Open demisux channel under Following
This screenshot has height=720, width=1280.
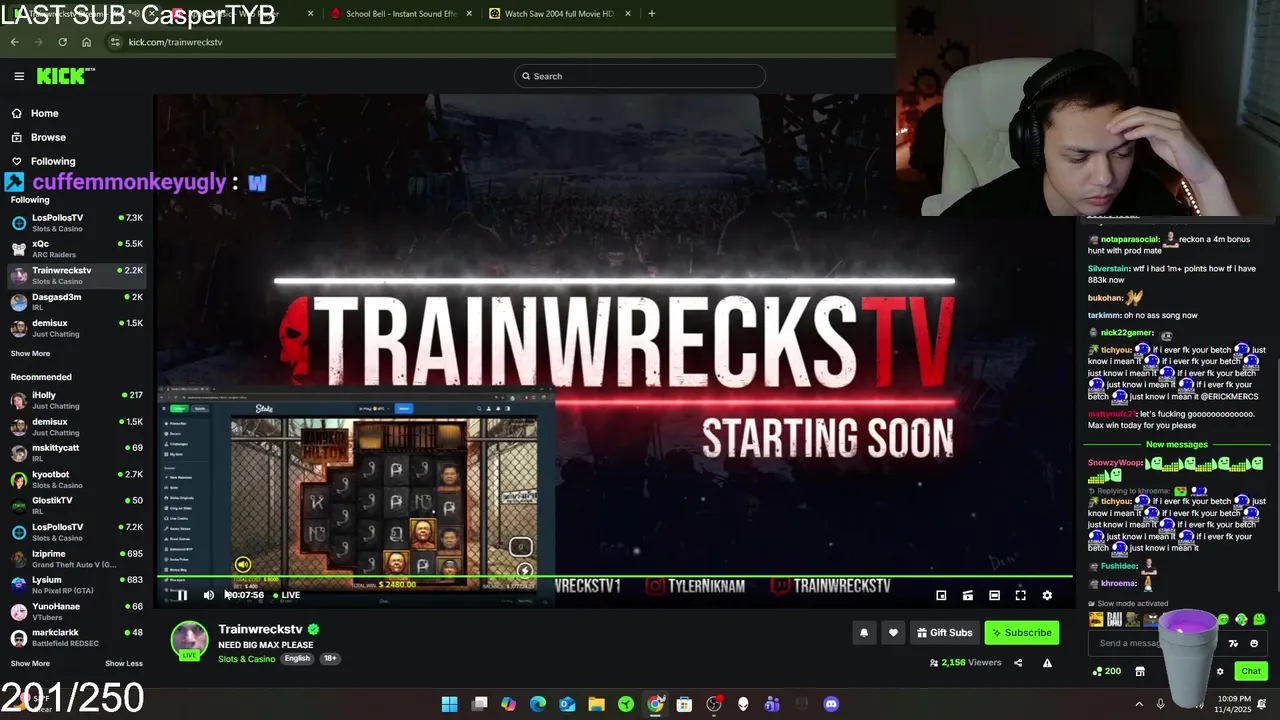click(x=77, y=328)
